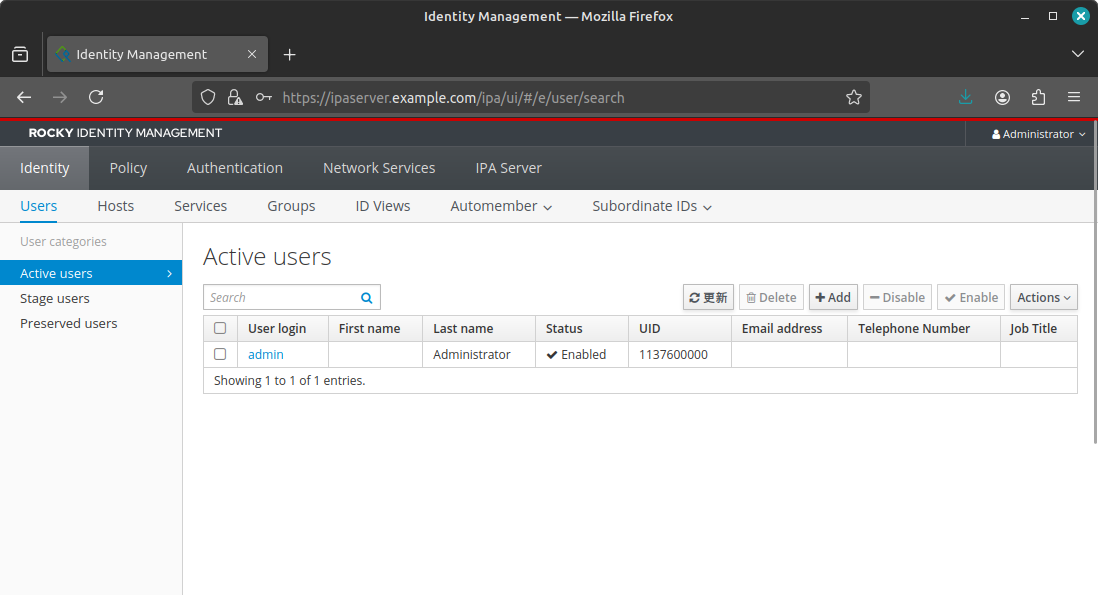
Task: Open the admin user login link
Action: pos(265,354)
